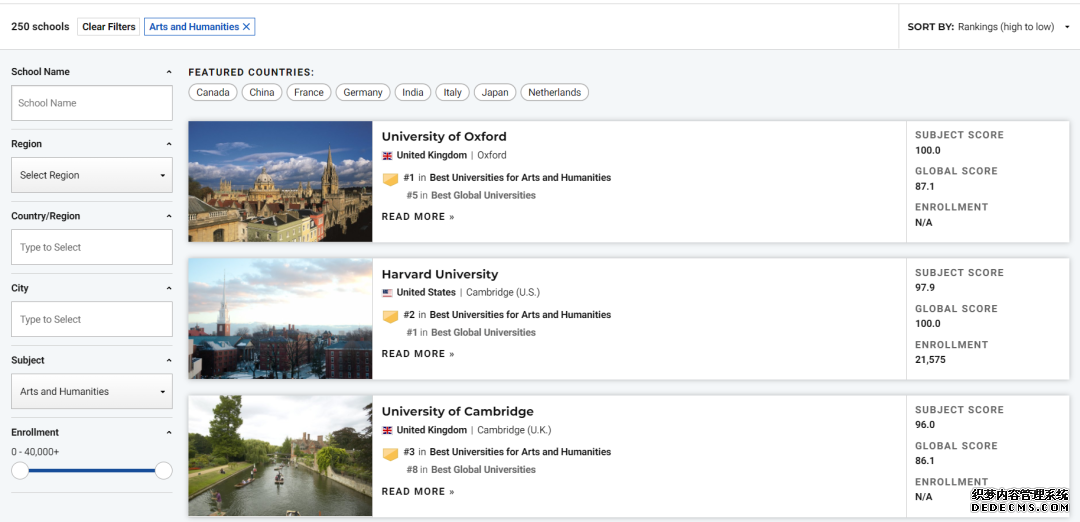1080x522 pixels.
Task: Click Cambridge's global score 86.1
Action: point(925,461)
